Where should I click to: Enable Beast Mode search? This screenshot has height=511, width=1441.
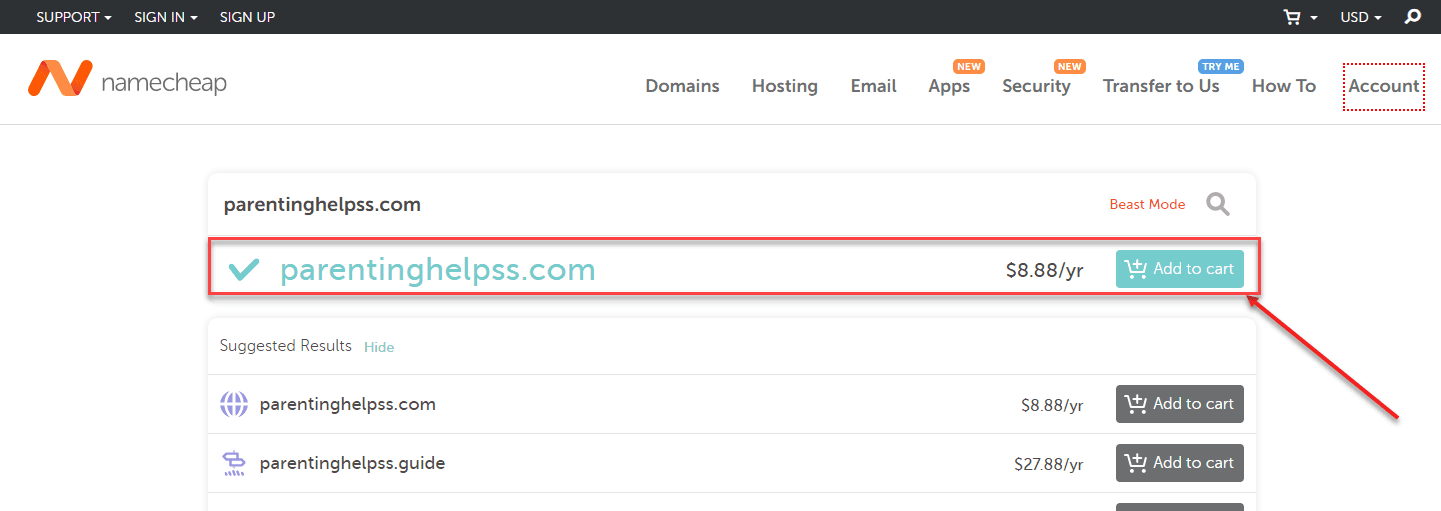1147,204
